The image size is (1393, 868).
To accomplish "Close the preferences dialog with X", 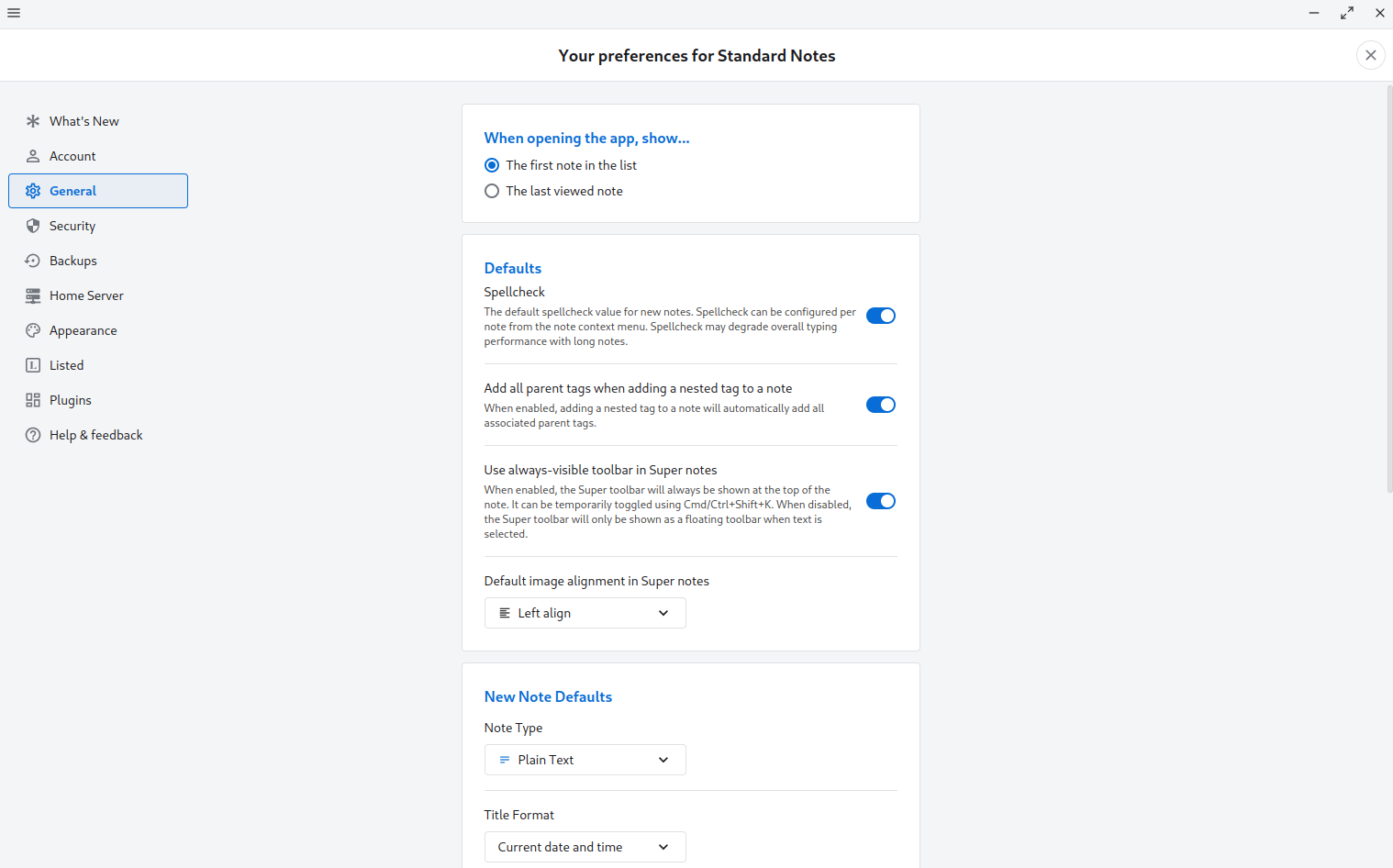I will pos(1370,55).
